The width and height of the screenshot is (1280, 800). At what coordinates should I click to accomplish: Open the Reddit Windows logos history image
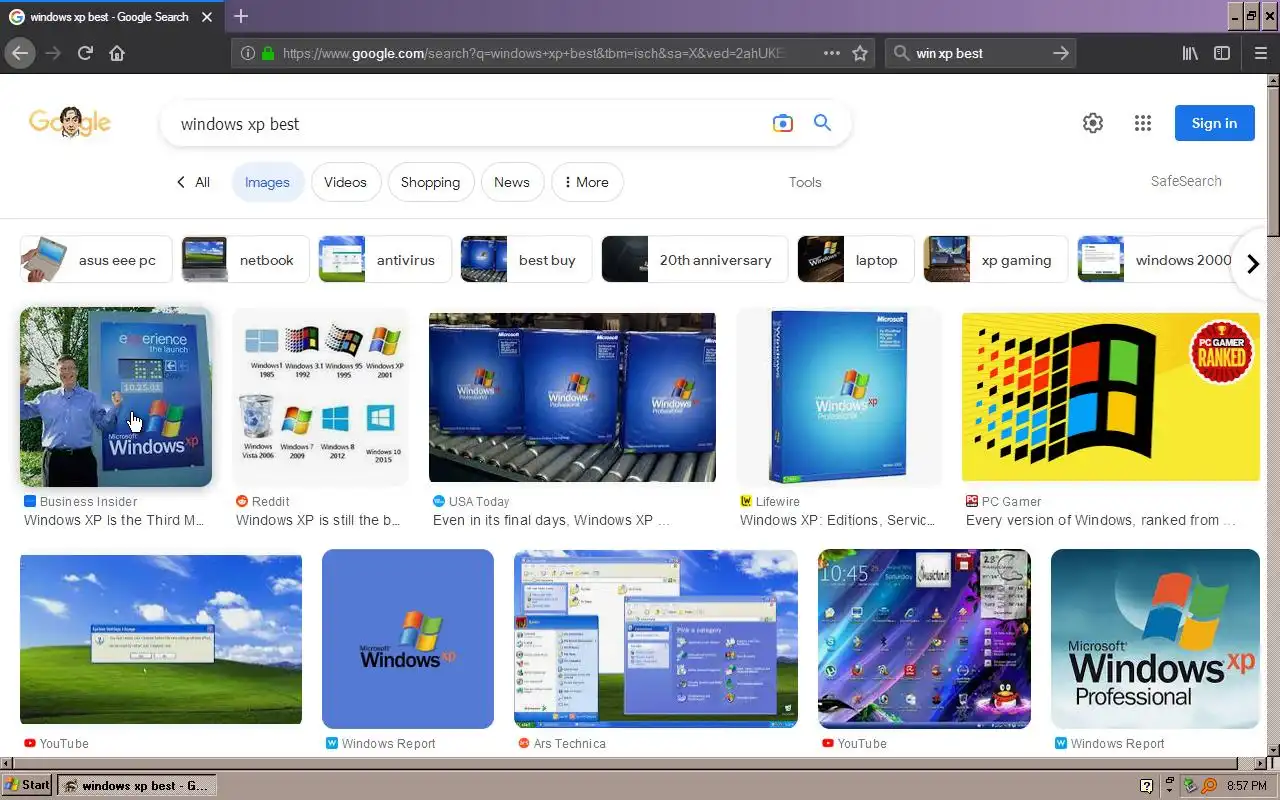(x=321, y=397)
